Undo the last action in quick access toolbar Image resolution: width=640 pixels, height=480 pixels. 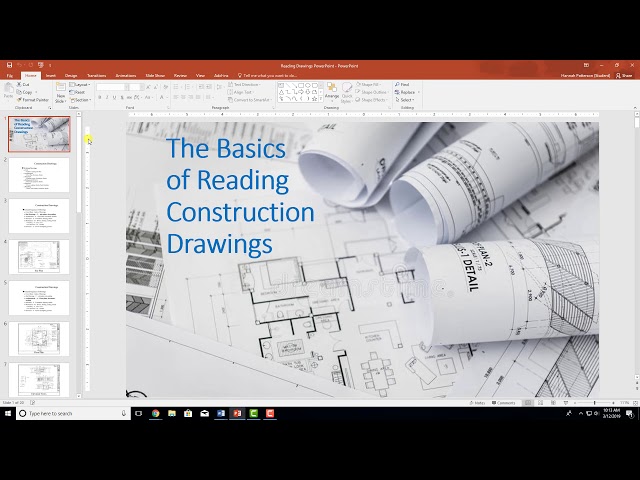pos(19,65)
